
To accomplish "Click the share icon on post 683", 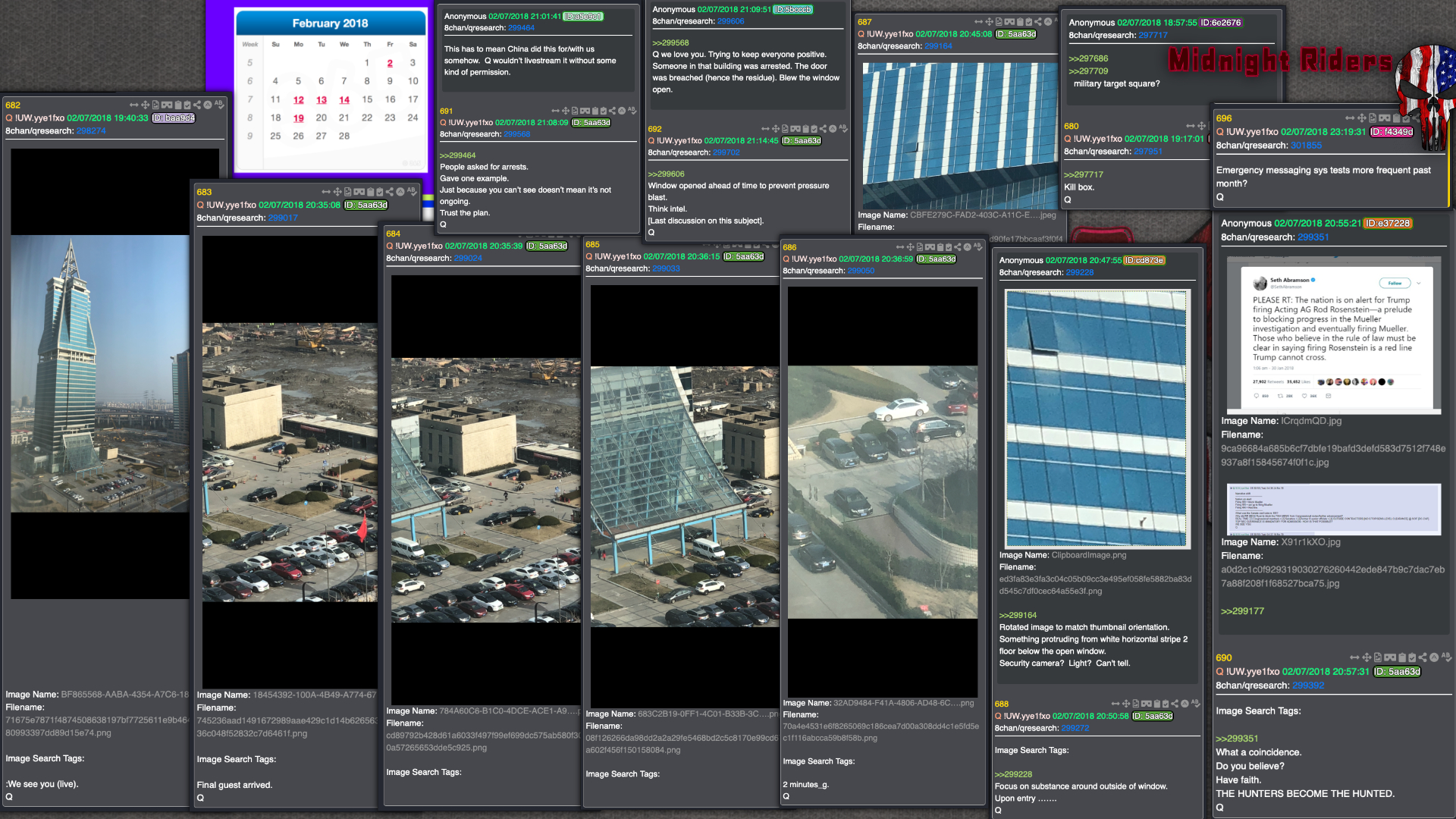I will pos(390,192).
